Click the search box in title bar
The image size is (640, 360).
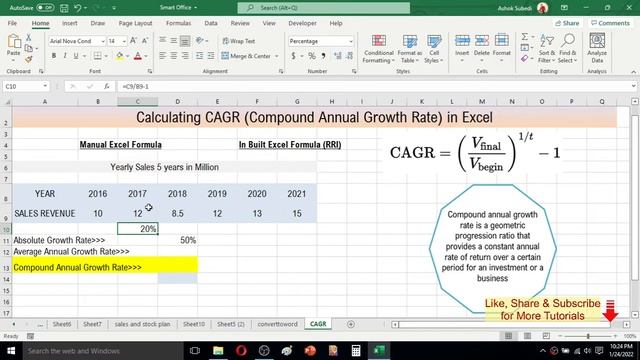pos(324,8)
